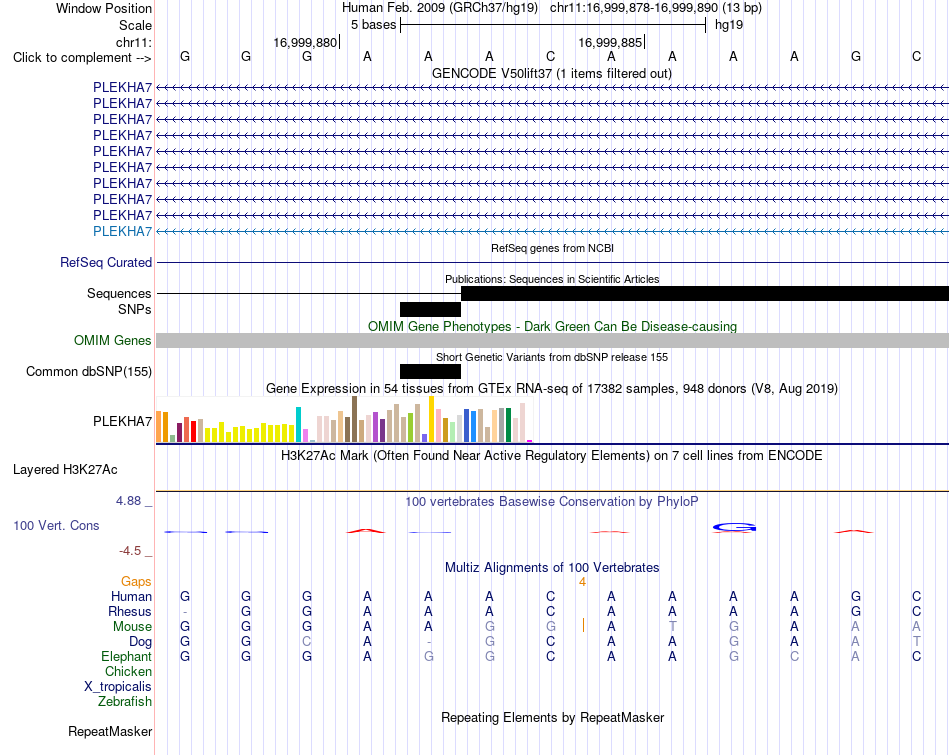Open the GENCODE V50lift37 track title
The image size is (950, 755).
tap(551, 73)
